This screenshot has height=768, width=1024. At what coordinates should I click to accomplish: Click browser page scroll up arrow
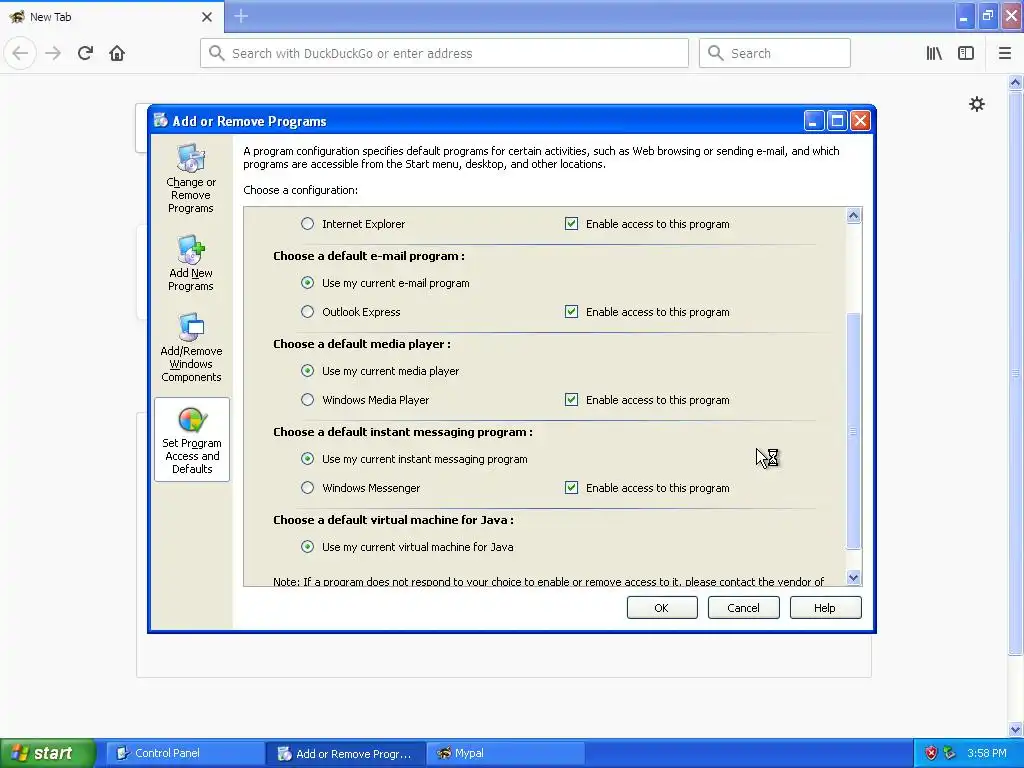pos(1015,82)
